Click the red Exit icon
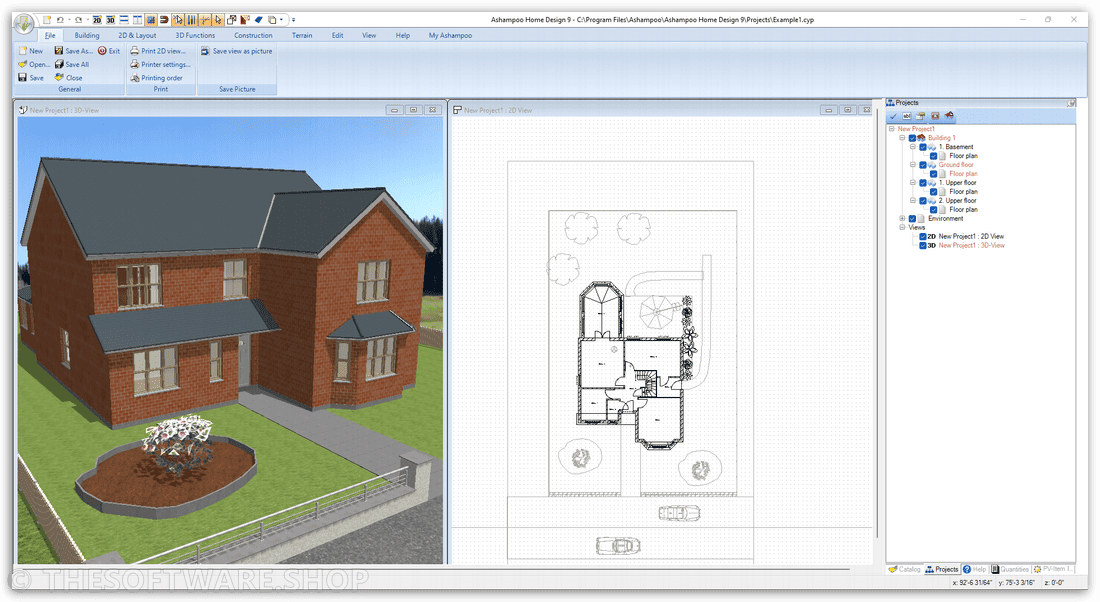The width and height of the screenshot is (1100, 602). click(x=102, y=51)
